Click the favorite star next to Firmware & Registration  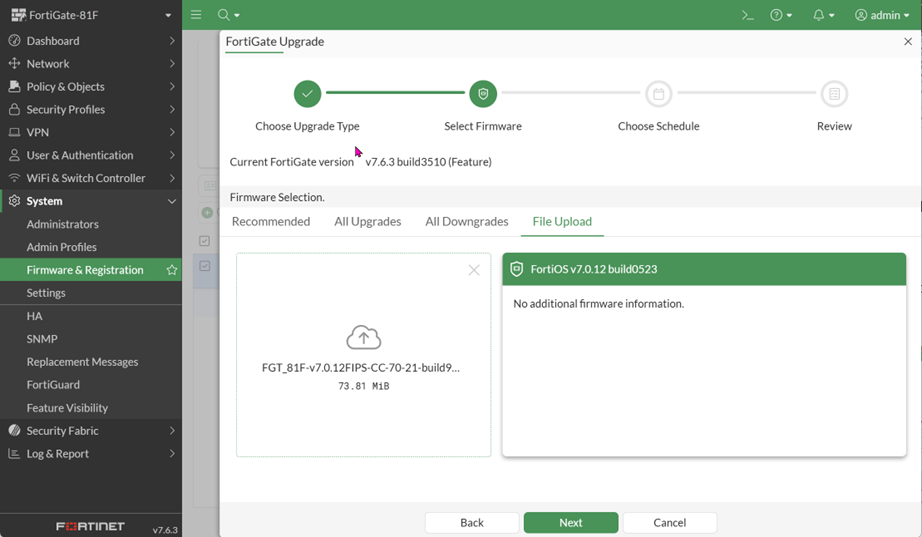(172, 270)
